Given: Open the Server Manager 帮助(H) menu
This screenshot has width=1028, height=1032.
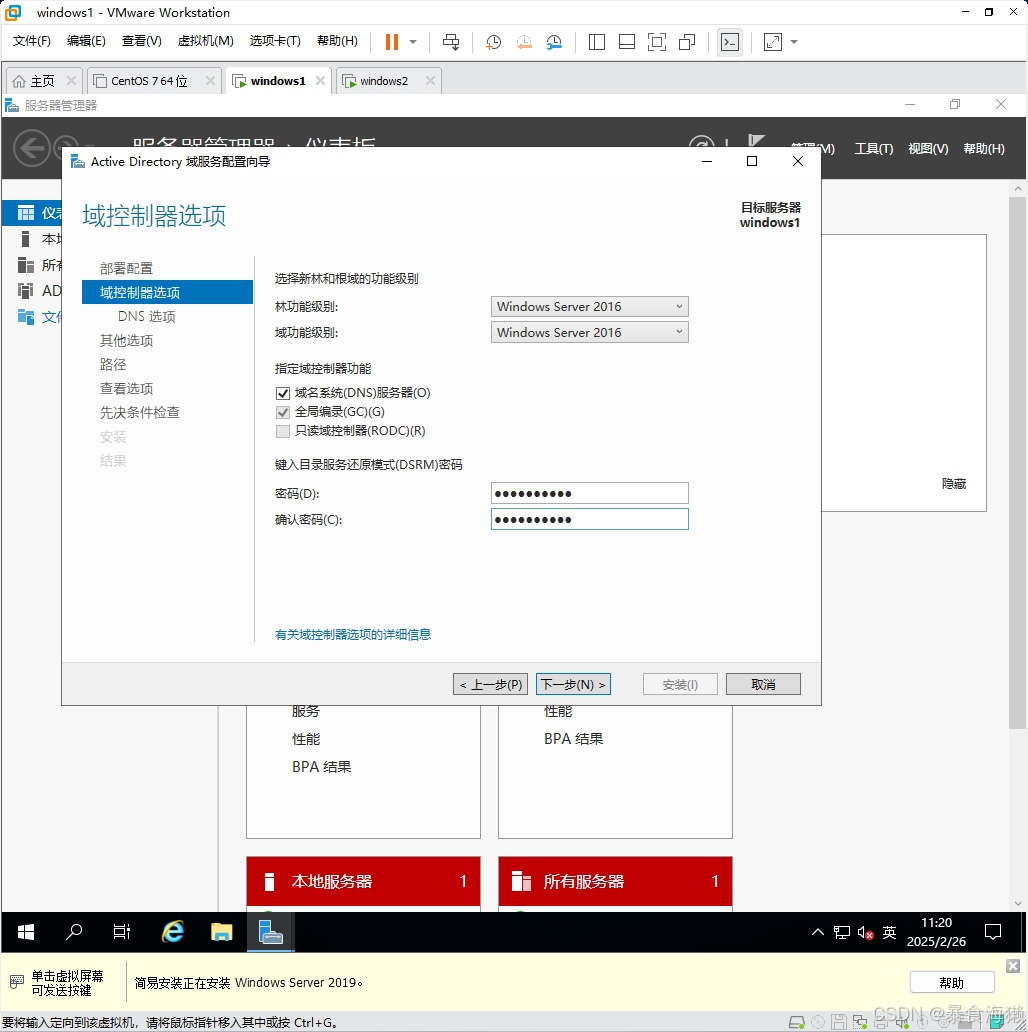Looking at the screenshot, I should [984, 149].
